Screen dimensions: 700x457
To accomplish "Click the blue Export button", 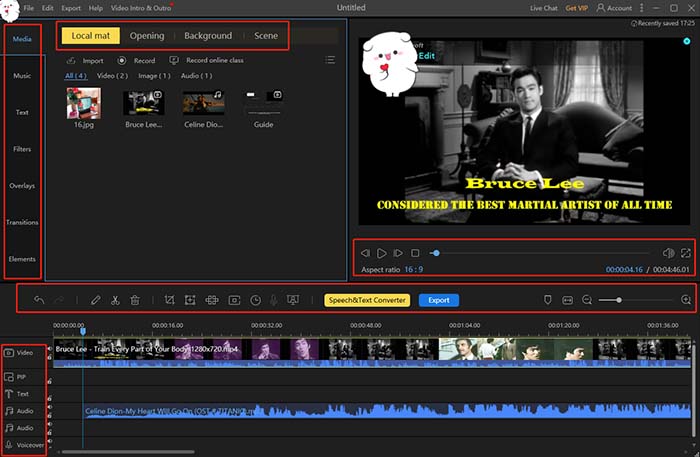I will 439,300.
